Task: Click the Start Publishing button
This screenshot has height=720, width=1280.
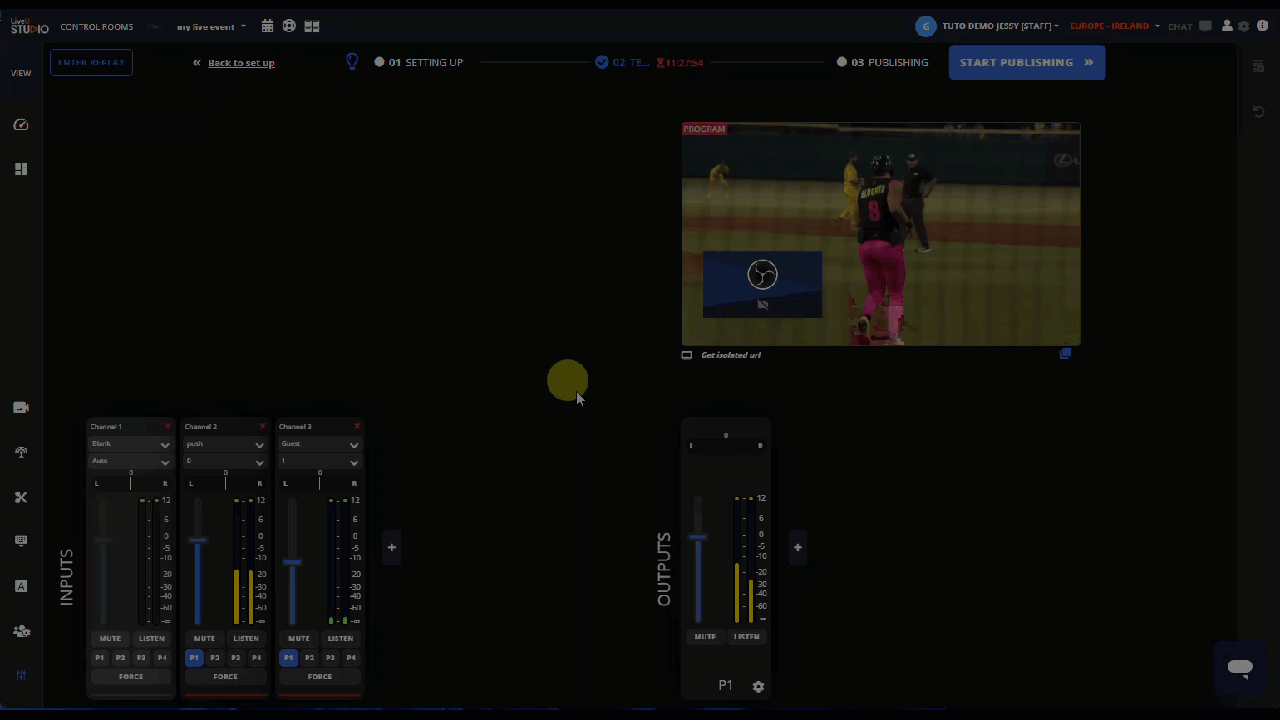Action: [x=1026, y=62]
